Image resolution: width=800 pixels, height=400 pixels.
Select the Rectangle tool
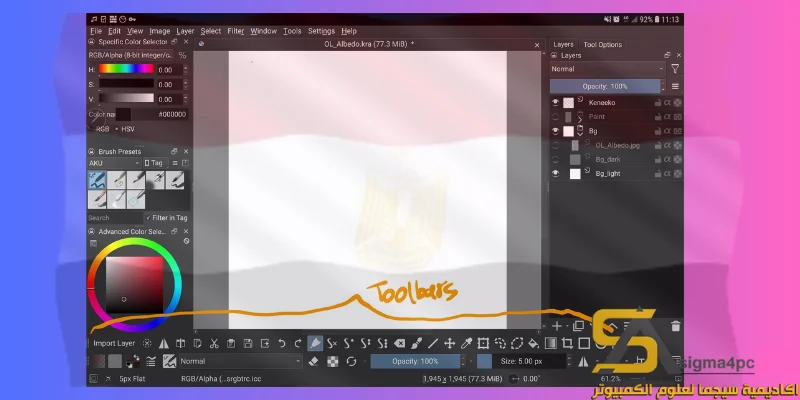pyautogui.click(x=584, y=343)
